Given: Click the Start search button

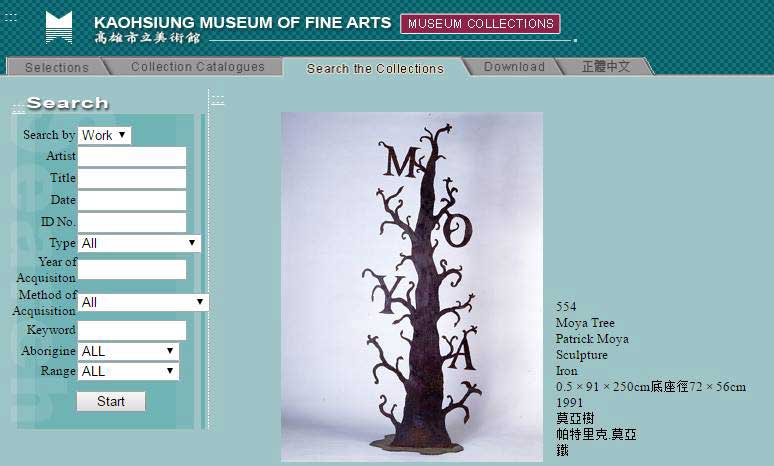Looking at the screenshot, I should tap(111, 401).
